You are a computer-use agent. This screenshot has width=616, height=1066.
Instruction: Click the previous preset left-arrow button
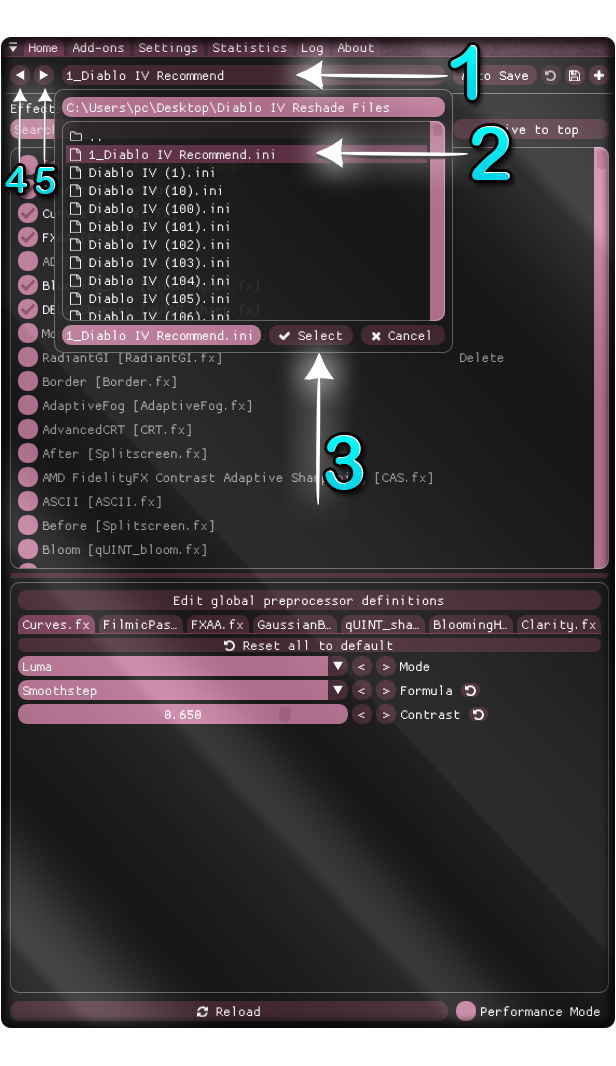[20, 75]
